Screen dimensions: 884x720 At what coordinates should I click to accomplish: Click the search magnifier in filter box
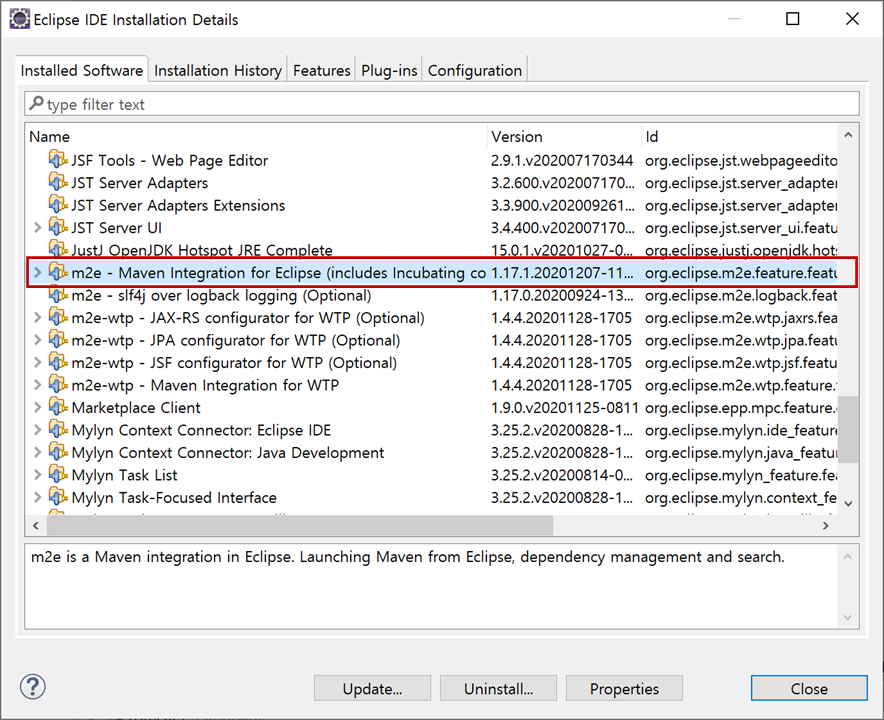click(36, 103)
